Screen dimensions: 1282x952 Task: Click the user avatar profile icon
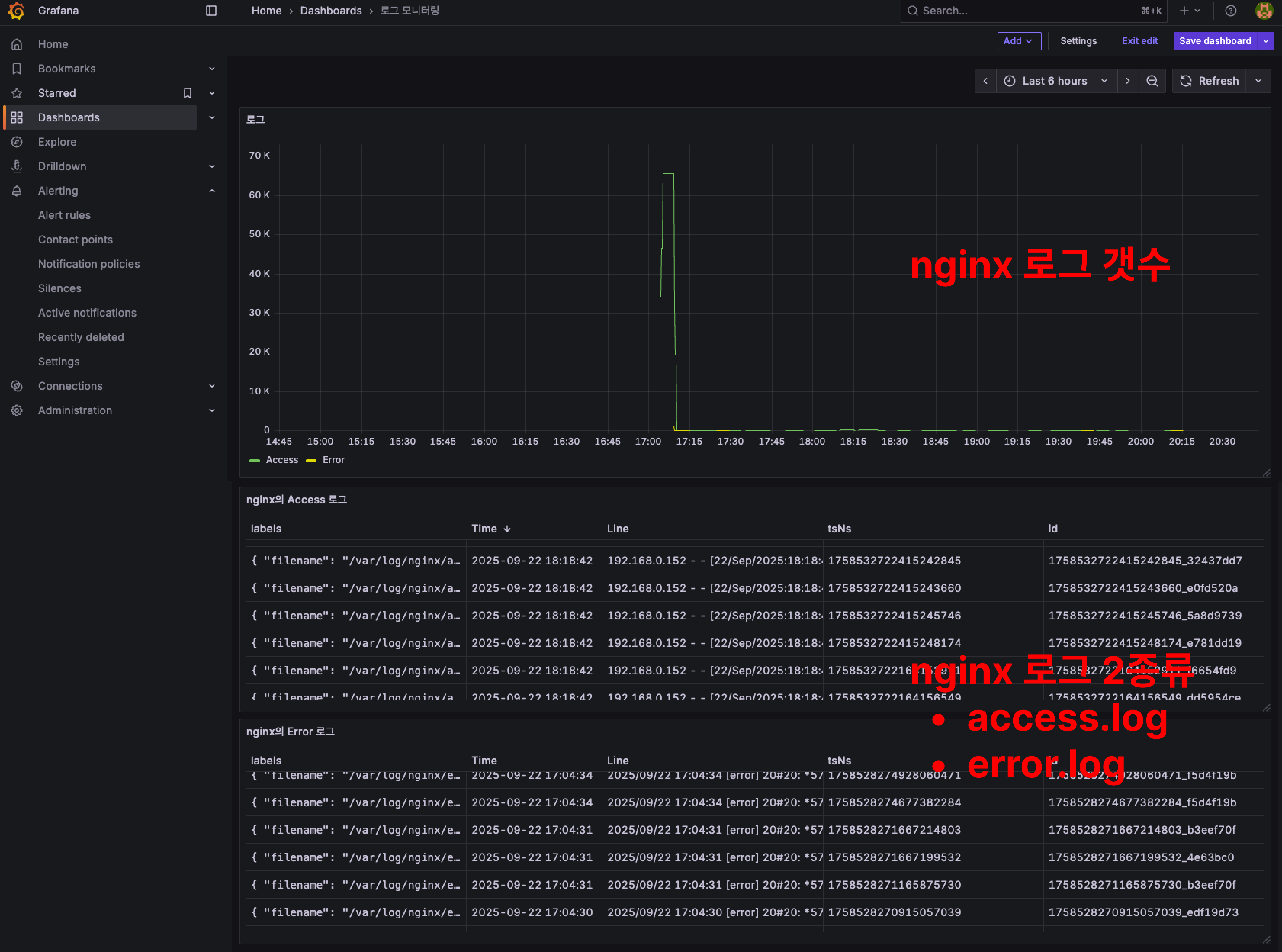[x=1264, y=11]
